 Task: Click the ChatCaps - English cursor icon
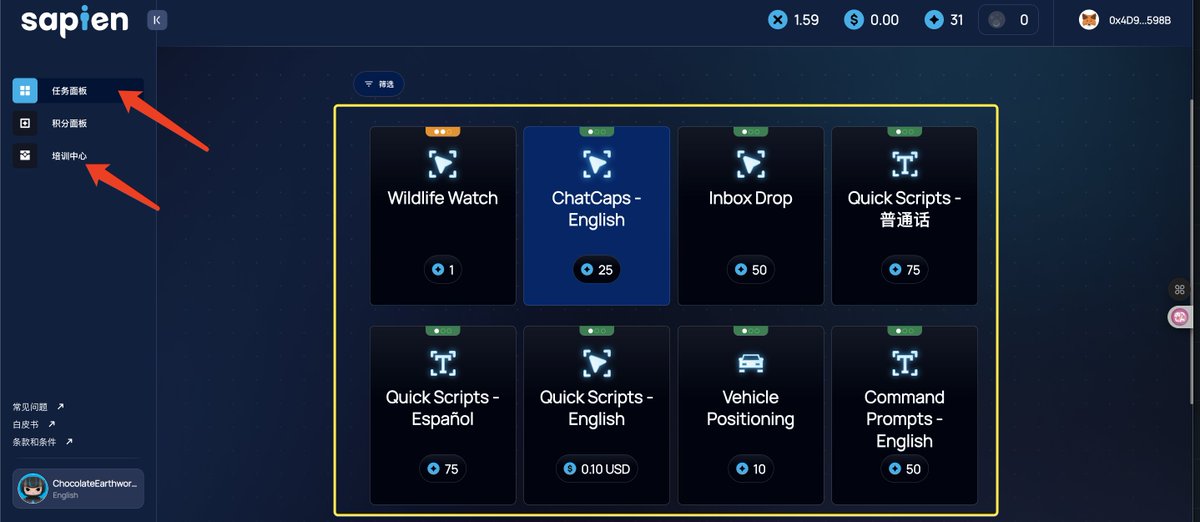(x=597, y=163)
